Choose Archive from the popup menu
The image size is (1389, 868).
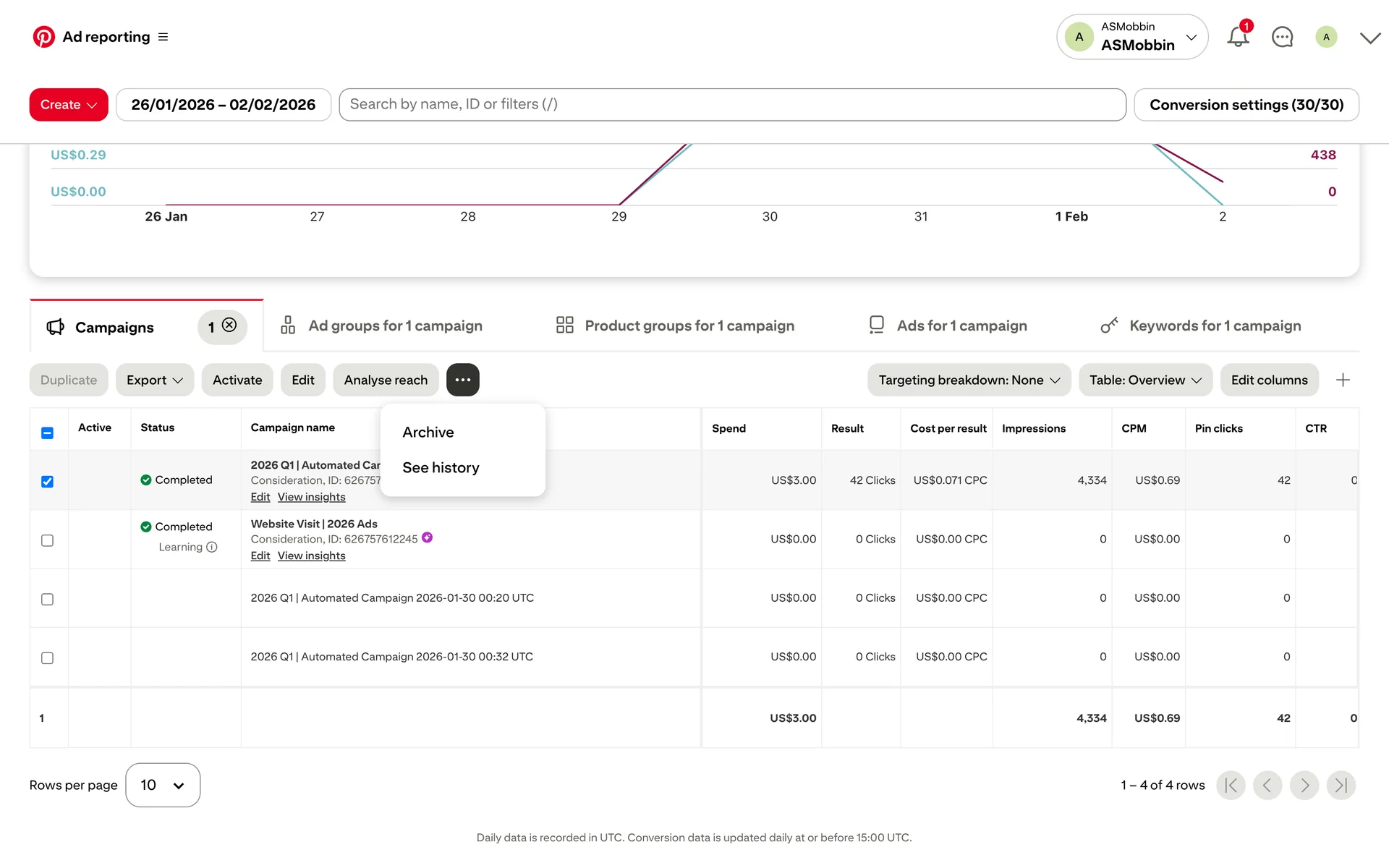tap(428, 433)
